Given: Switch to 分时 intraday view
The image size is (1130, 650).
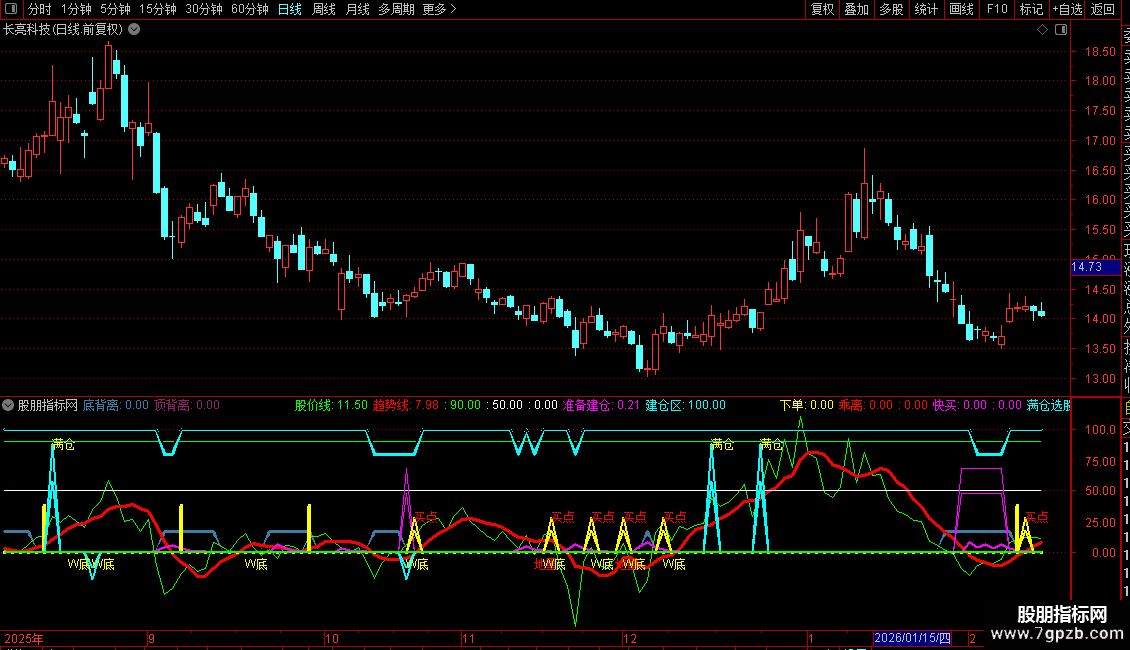Looking at the screenshot, I should (x=40, y=9).
